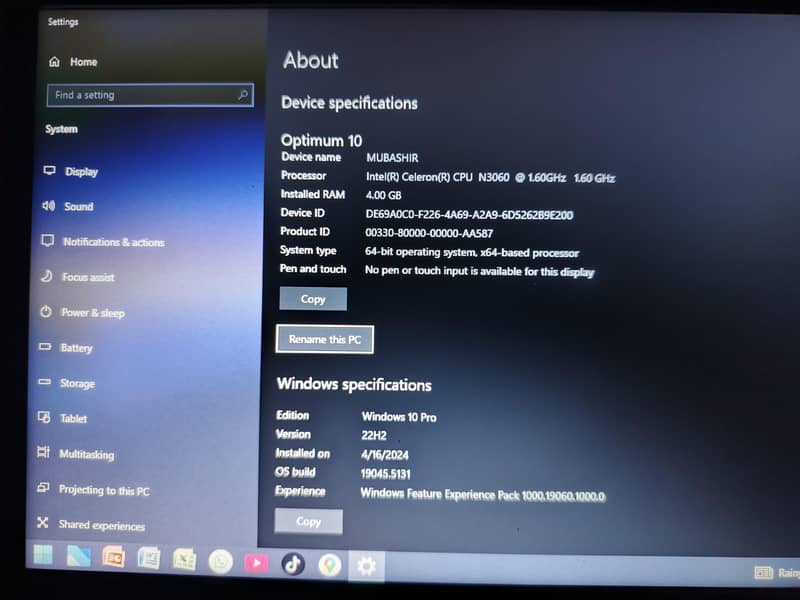The image size is (800, 600).
Task: Click the magnifier icon in the search box
Action: pos(243,94)
